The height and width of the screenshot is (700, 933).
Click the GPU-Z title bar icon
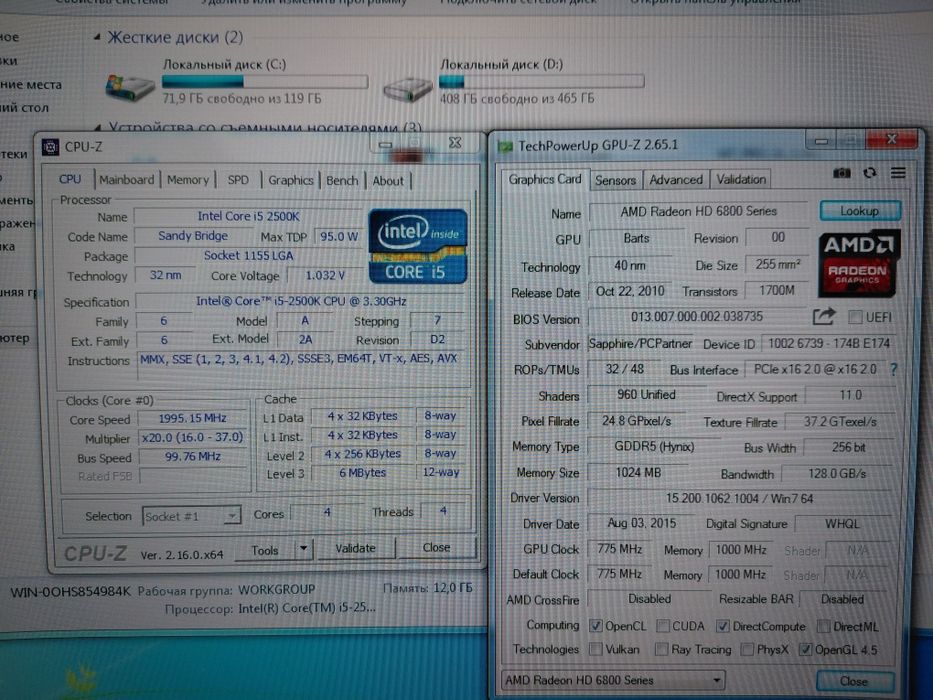[505, 146]
